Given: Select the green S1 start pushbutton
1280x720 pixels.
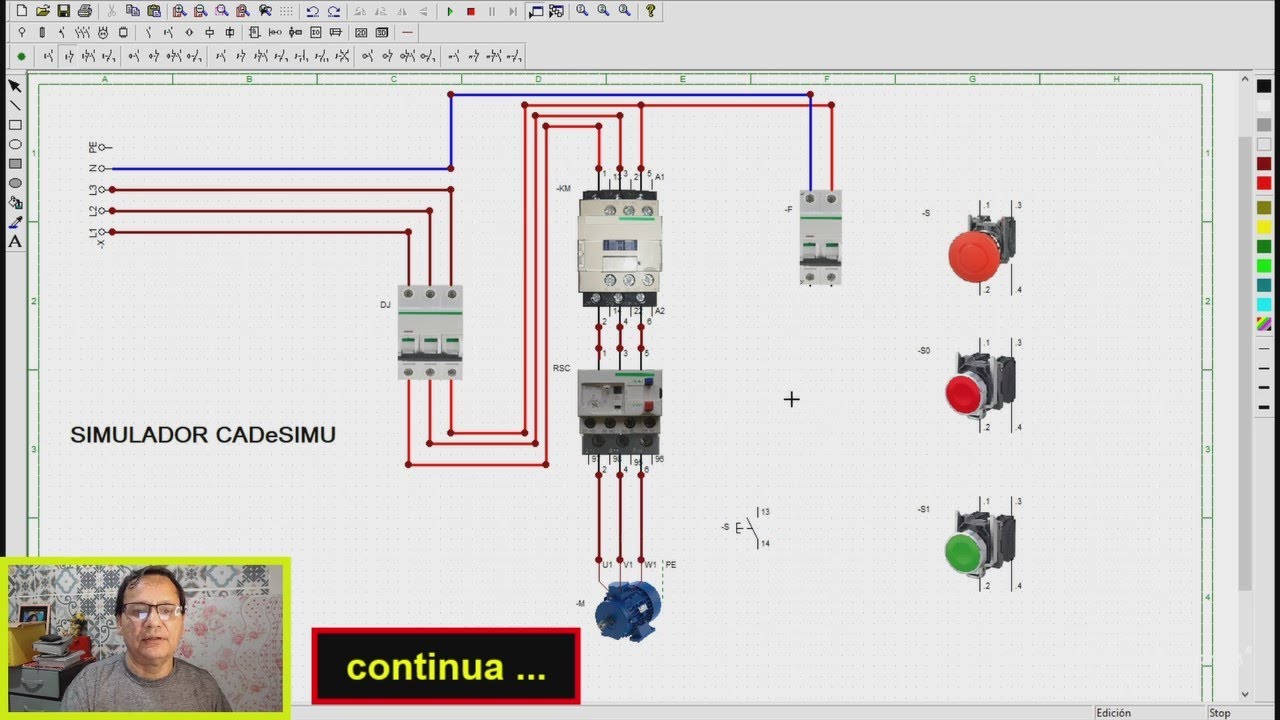Looking at the screenshot, I should [980, 544].
